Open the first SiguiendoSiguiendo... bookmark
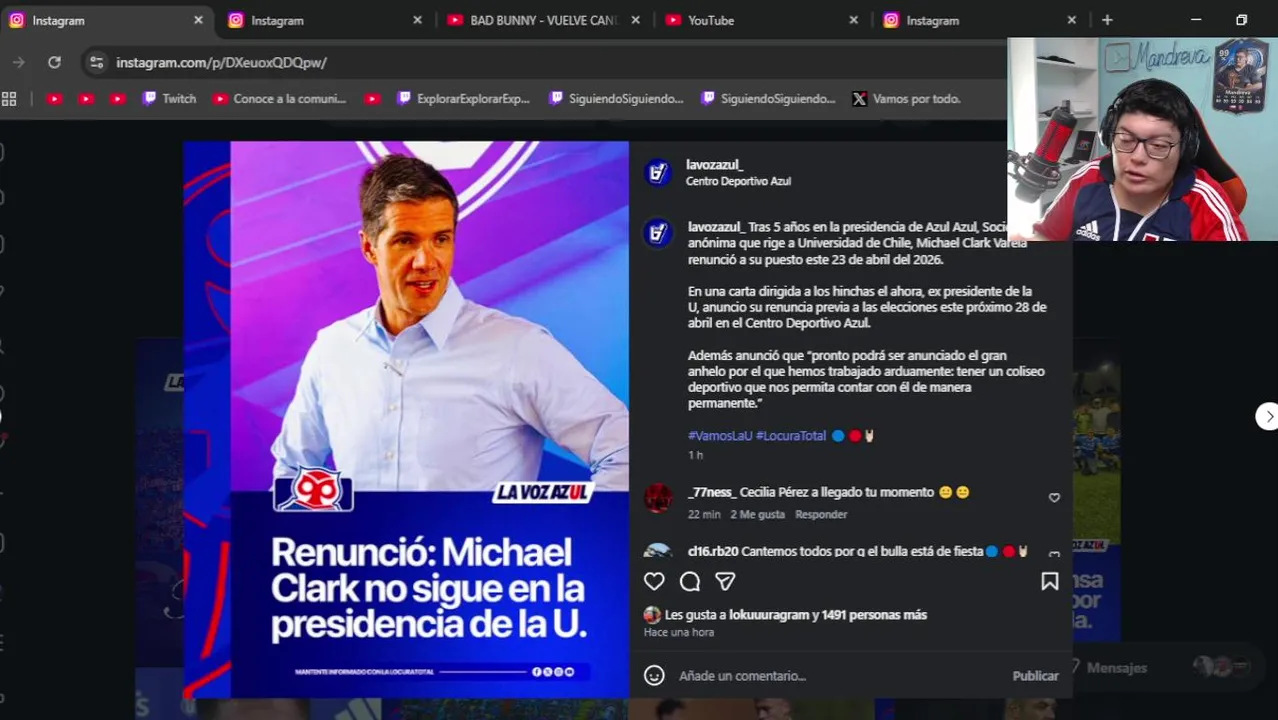The image size is (1278, 720). click(x=616, y=98)
